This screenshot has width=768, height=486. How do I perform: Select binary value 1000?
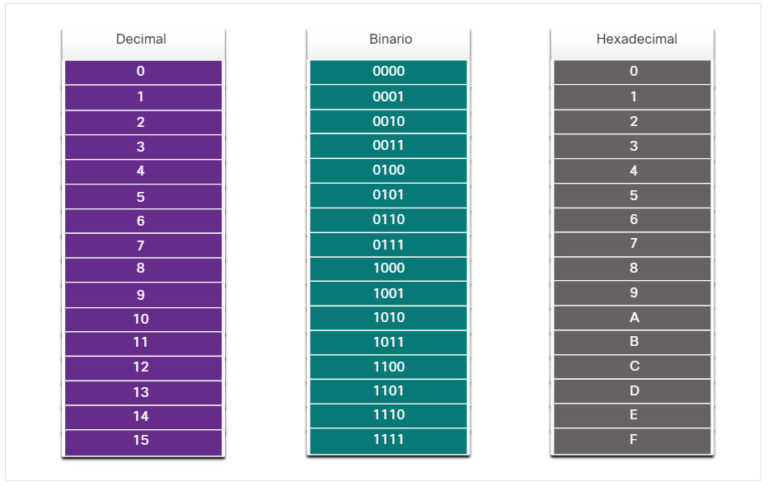coord(388,269)
